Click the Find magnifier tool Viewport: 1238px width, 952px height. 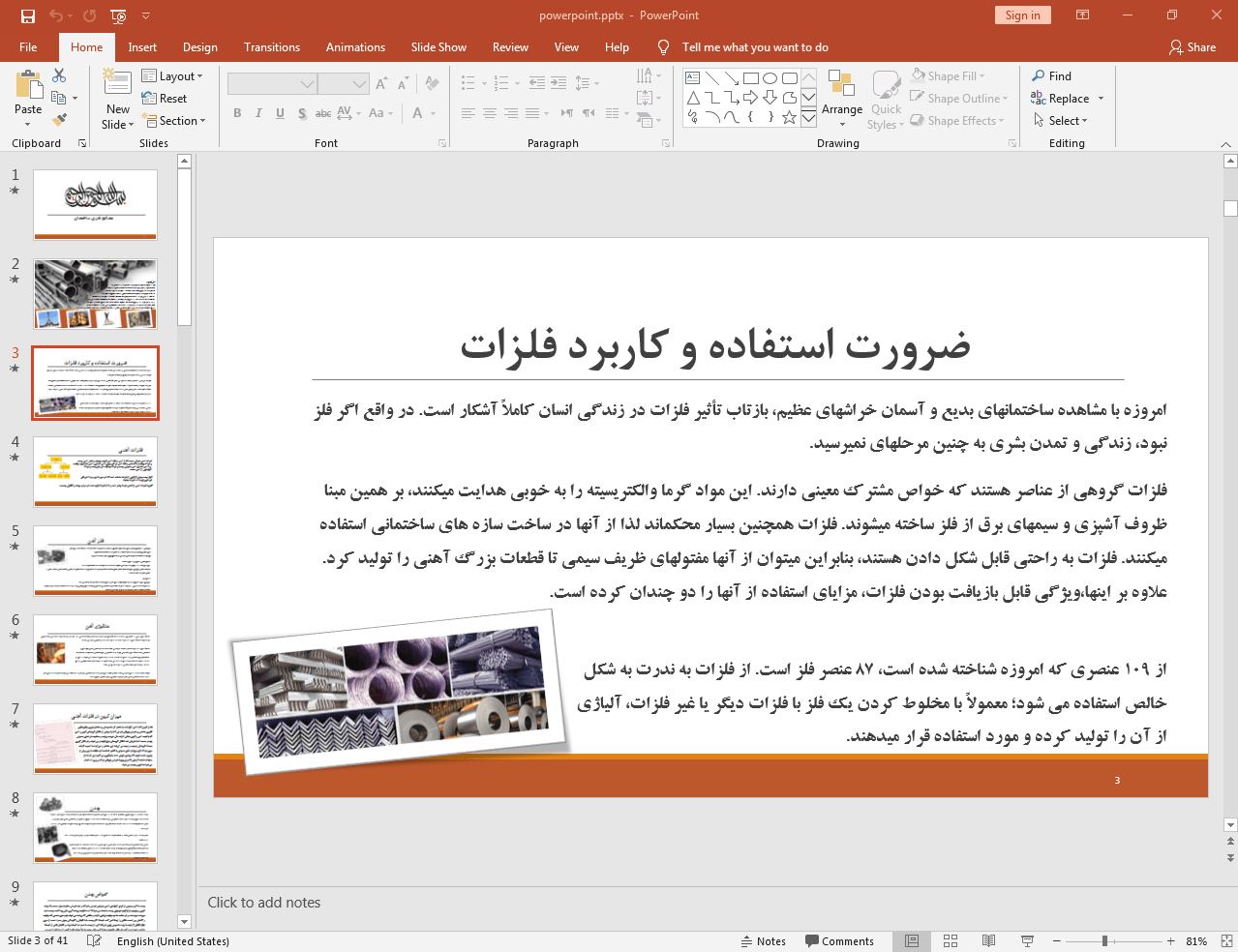(x=1051, y=76)
